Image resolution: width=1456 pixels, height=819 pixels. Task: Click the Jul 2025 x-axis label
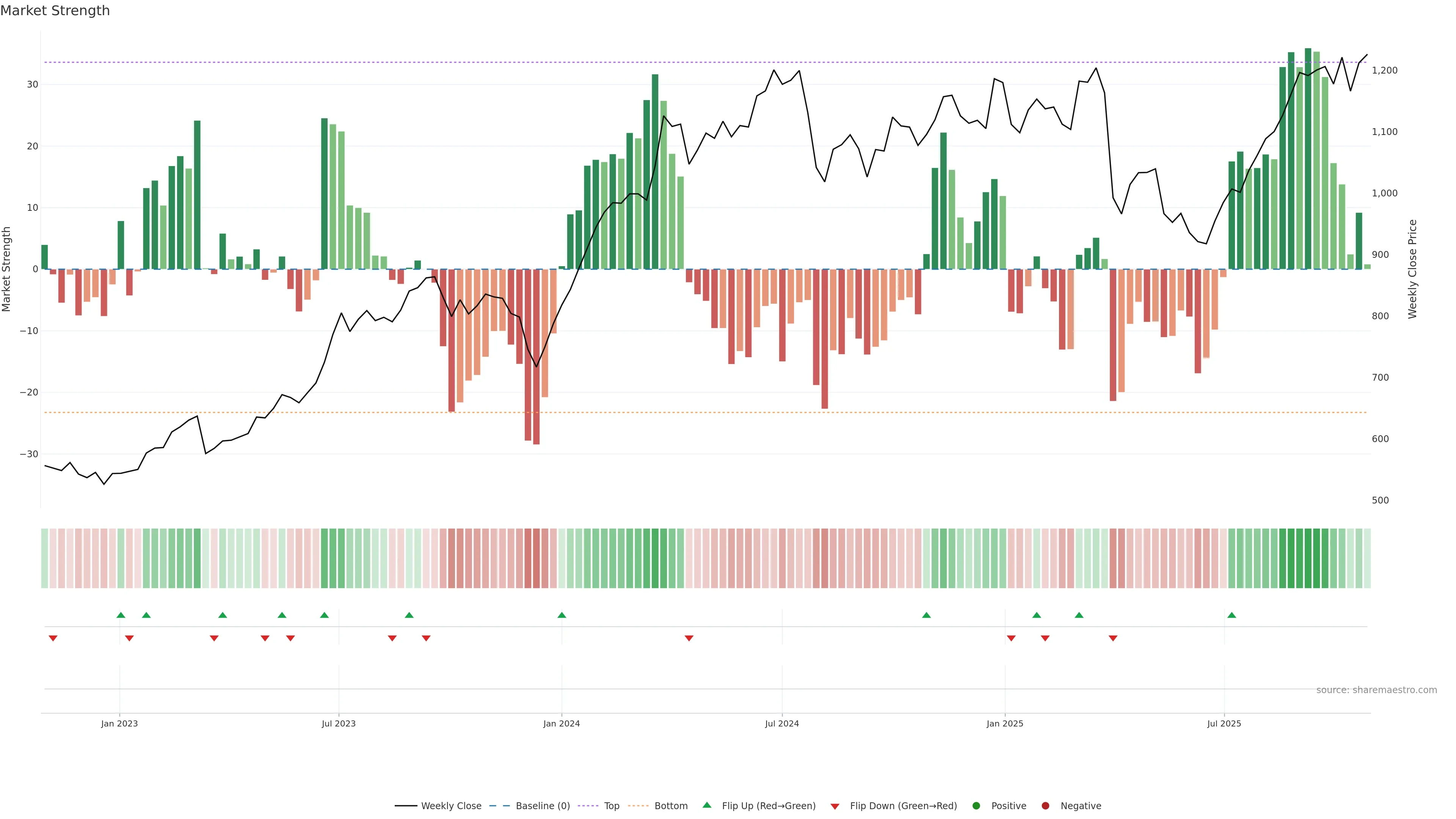click(1224, 723)
